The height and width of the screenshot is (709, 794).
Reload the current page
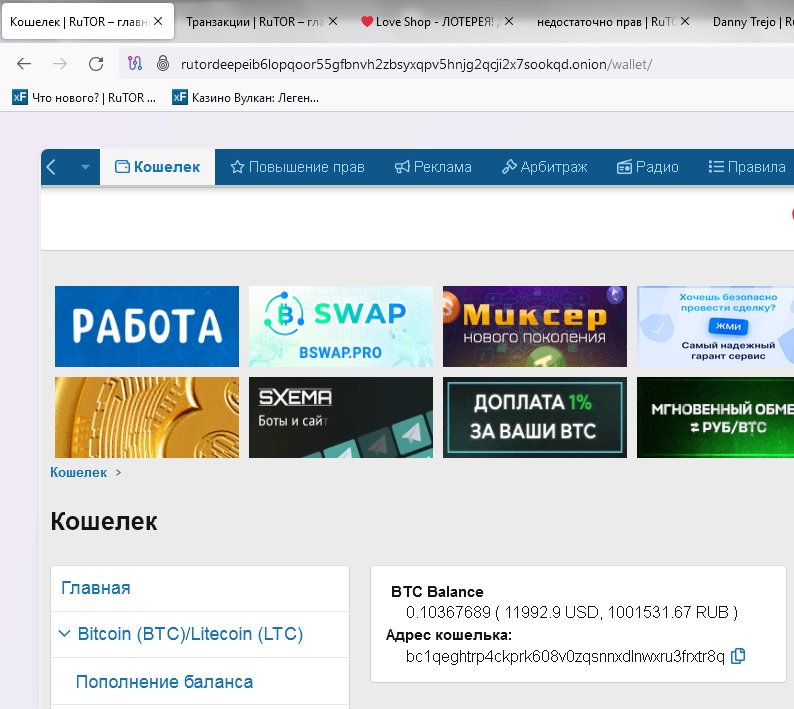point(96,64)
